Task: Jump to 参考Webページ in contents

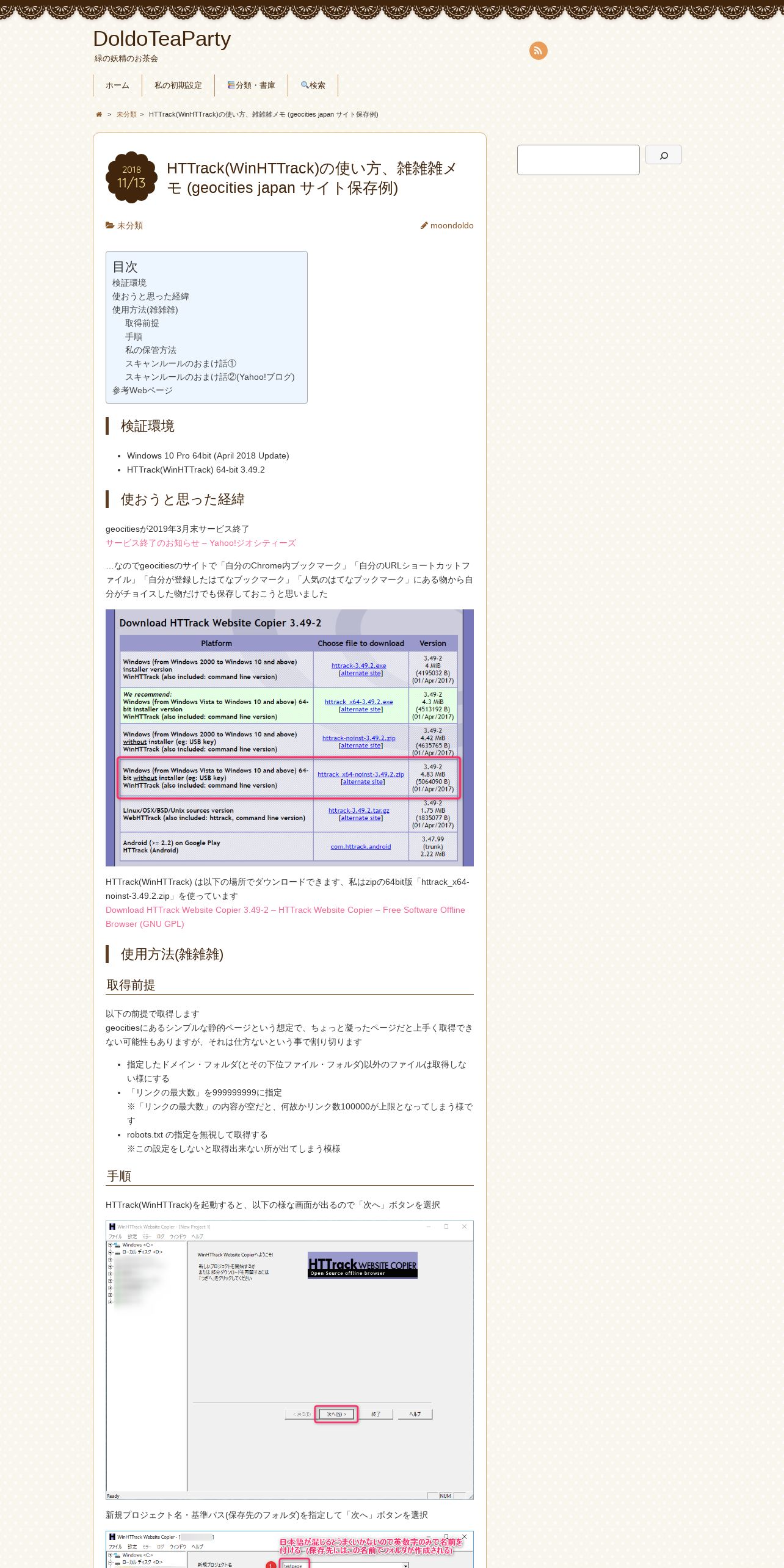Action: coord(142,390)
